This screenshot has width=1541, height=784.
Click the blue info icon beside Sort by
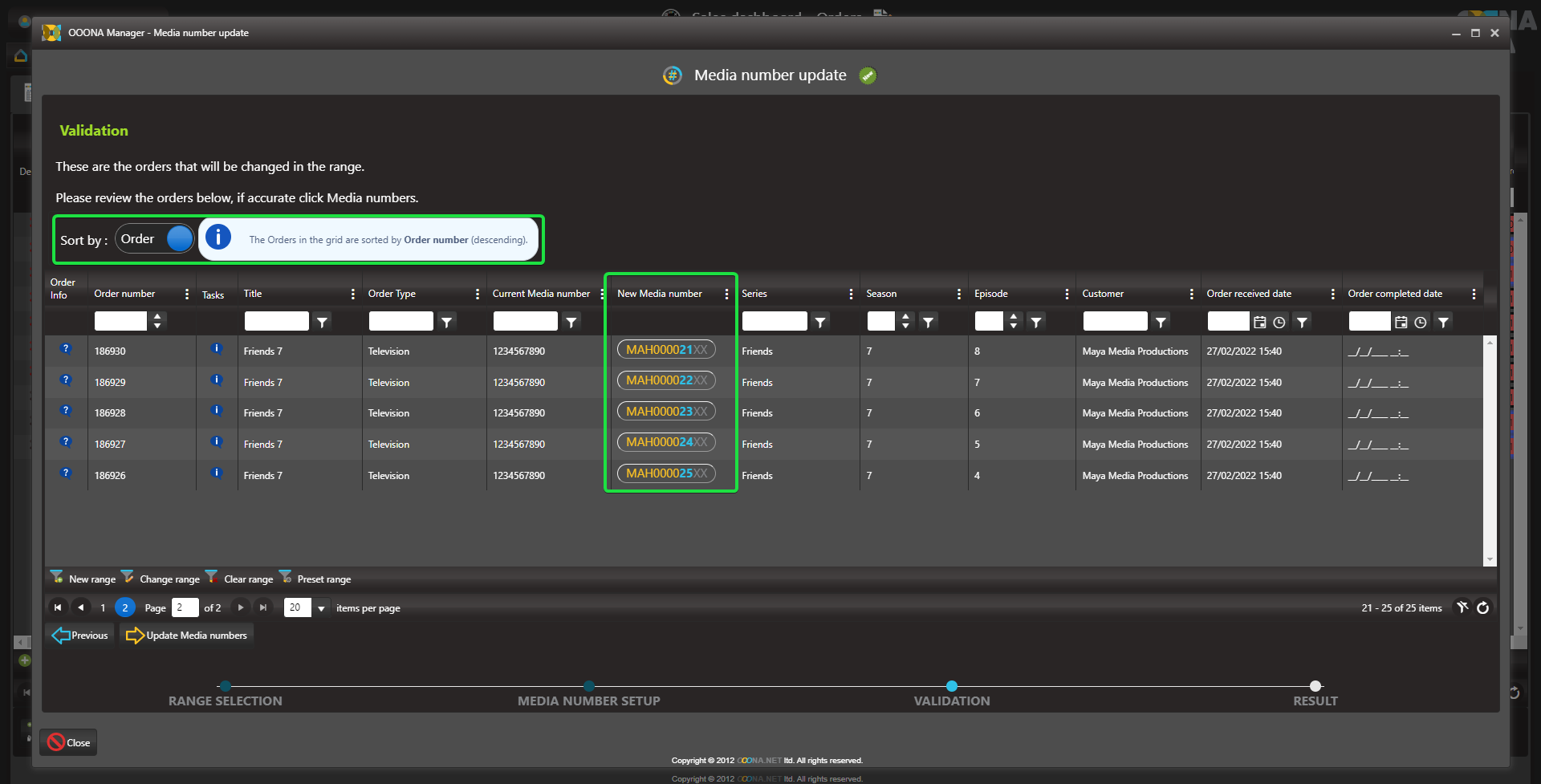(218, 238)
